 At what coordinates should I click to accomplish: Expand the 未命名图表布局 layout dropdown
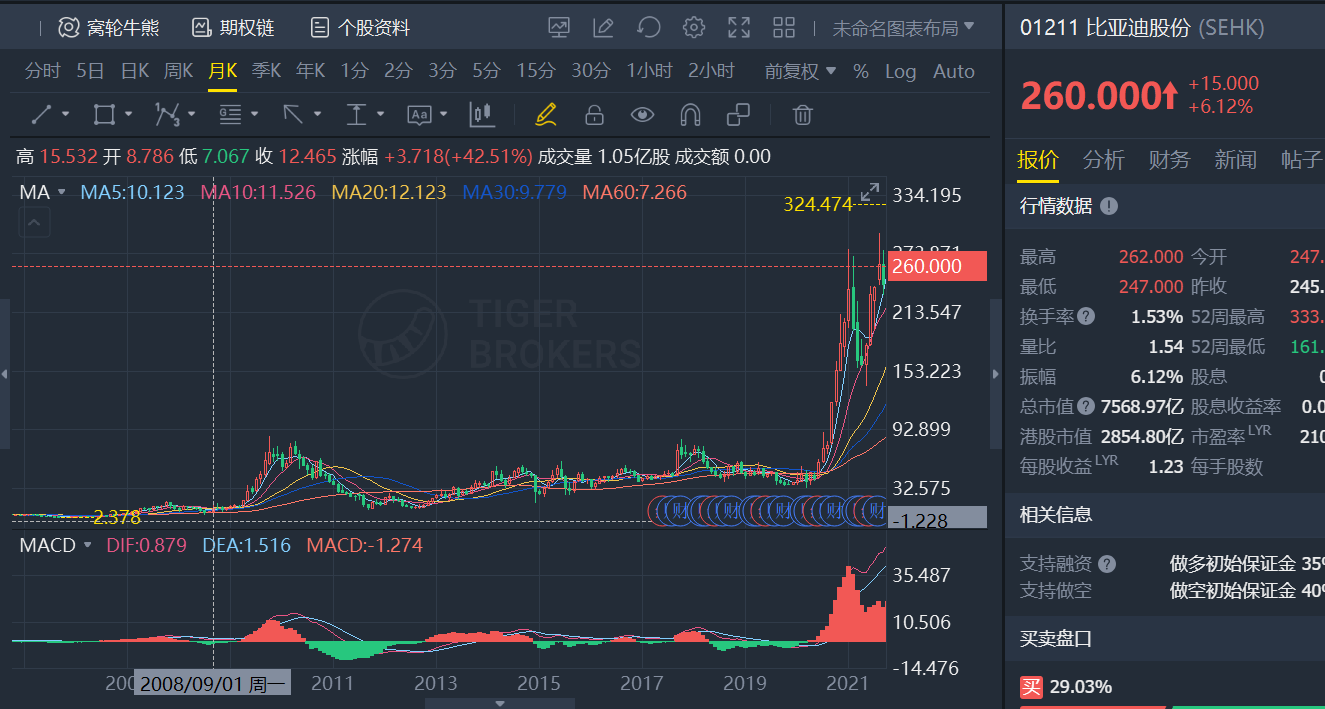pyautogui.click(x=904, y=28)
